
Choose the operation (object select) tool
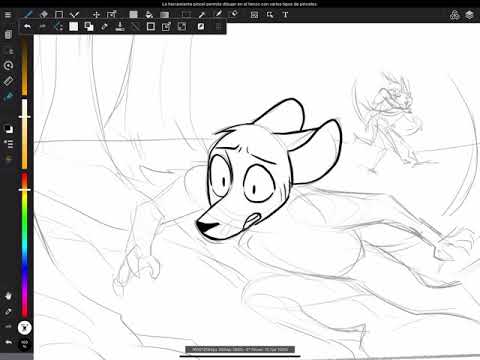coord(270,15)
